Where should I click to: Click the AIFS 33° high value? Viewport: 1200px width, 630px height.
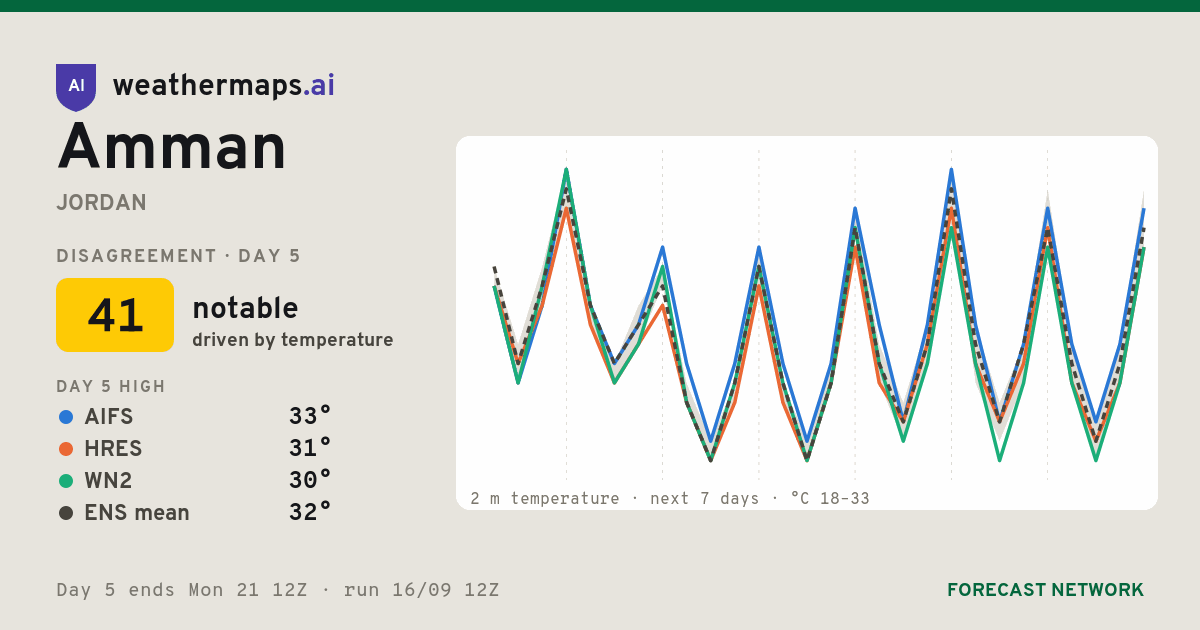[x=310, y=417]
